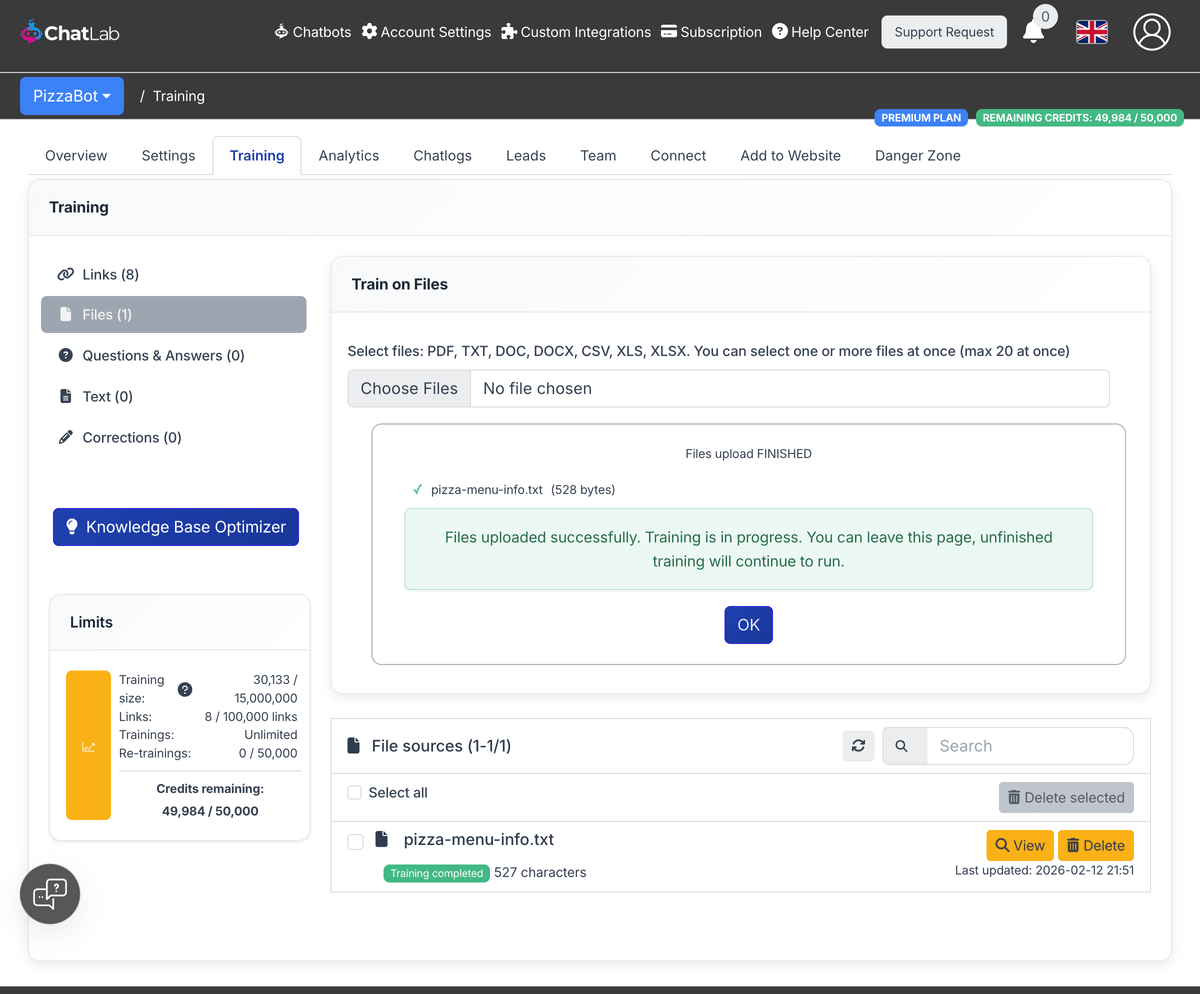Click the yellow usage chart icon in Limits
The height and width of the screenshot is (994, 1200).
tap(88, 745)
